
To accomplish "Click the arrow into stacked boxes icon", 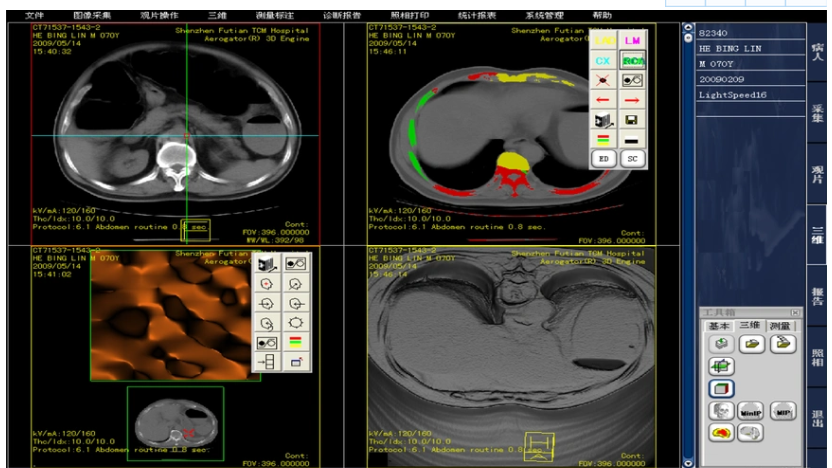I will tap(267, 362).
